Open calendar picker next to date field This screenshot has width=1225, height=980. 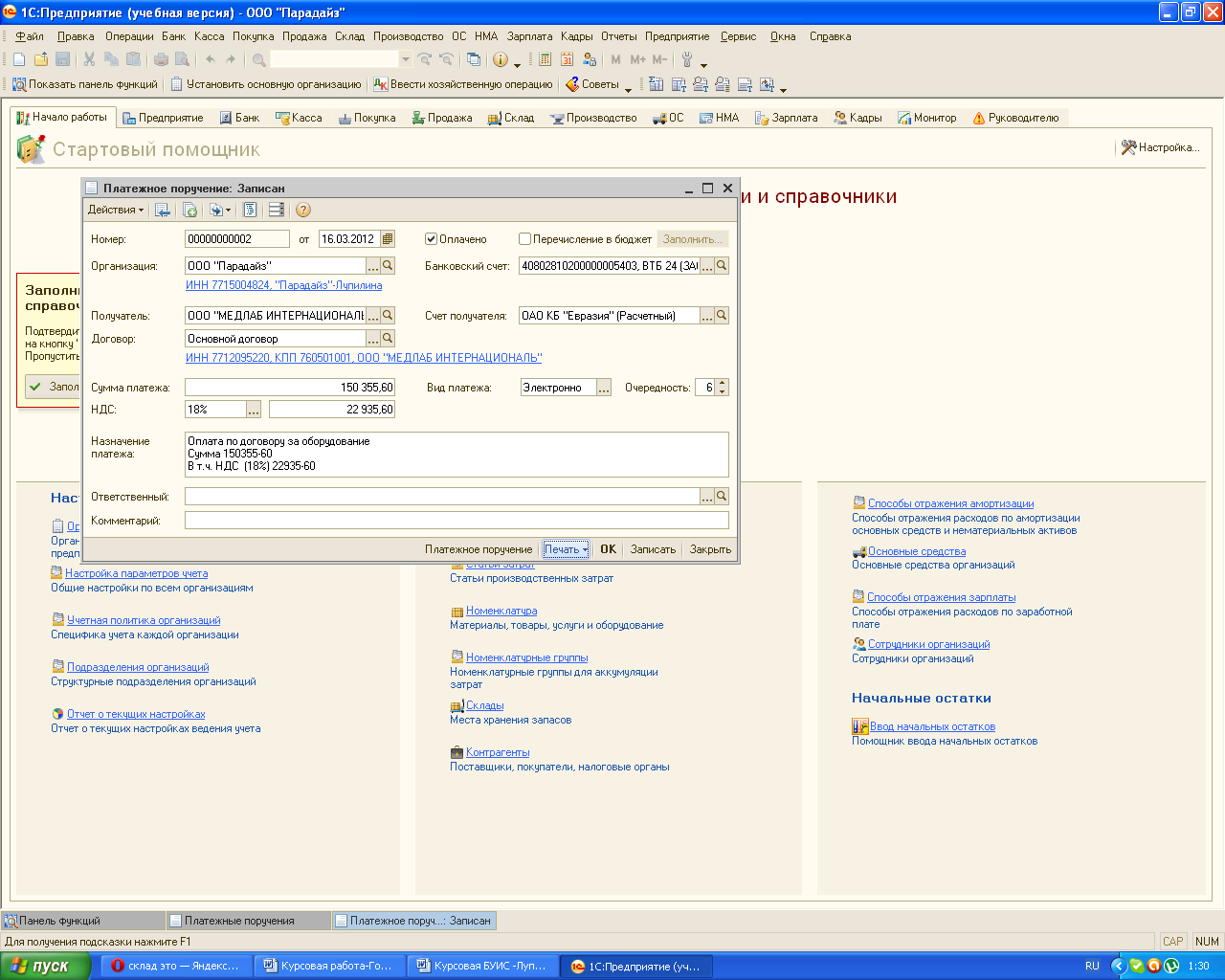tap(388, 239)
